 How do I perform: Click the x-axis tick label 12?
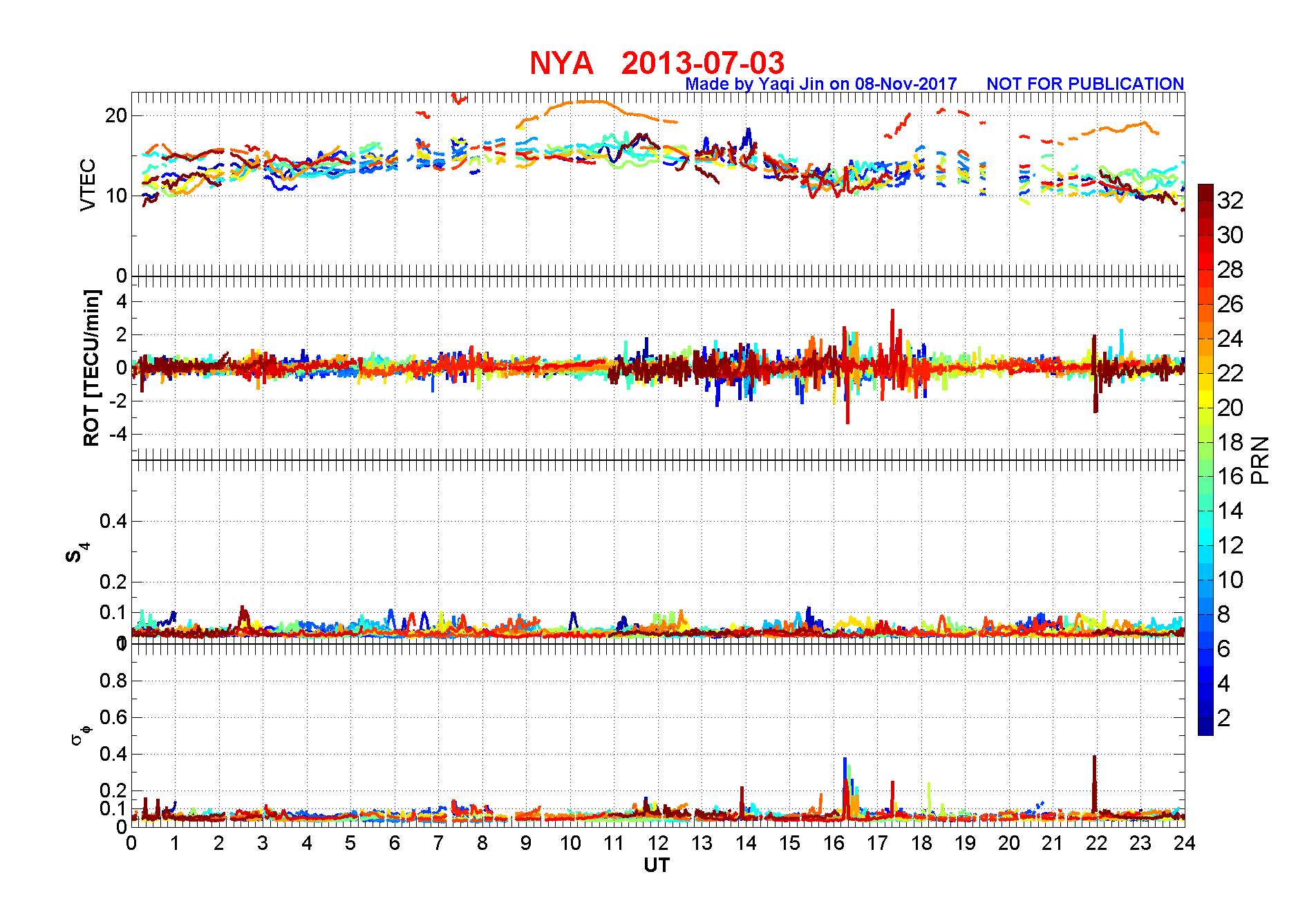coord(657,843)
